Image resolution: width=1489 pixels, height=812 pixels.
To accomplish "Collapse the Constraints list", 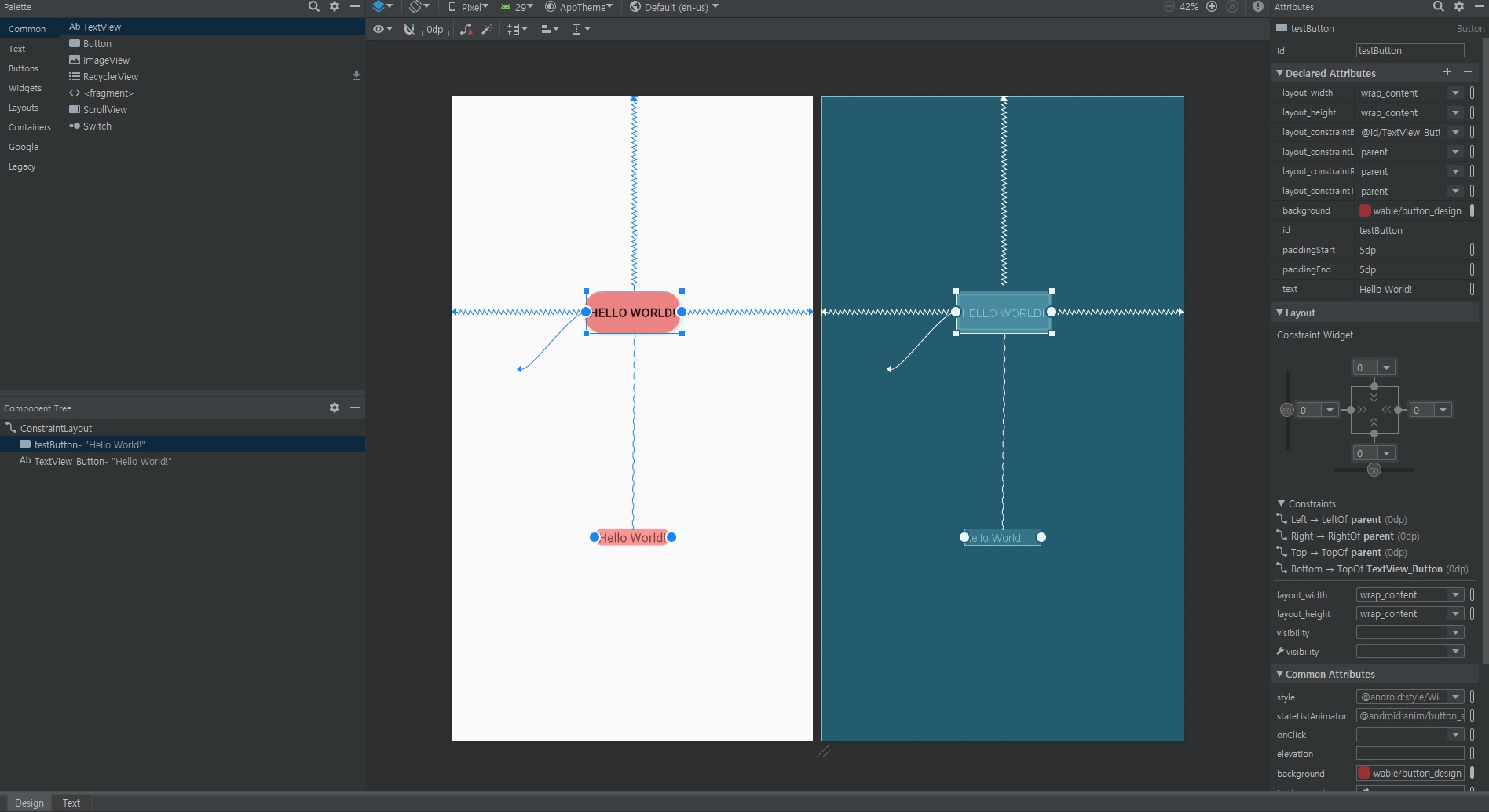I will click(1282, 503).
